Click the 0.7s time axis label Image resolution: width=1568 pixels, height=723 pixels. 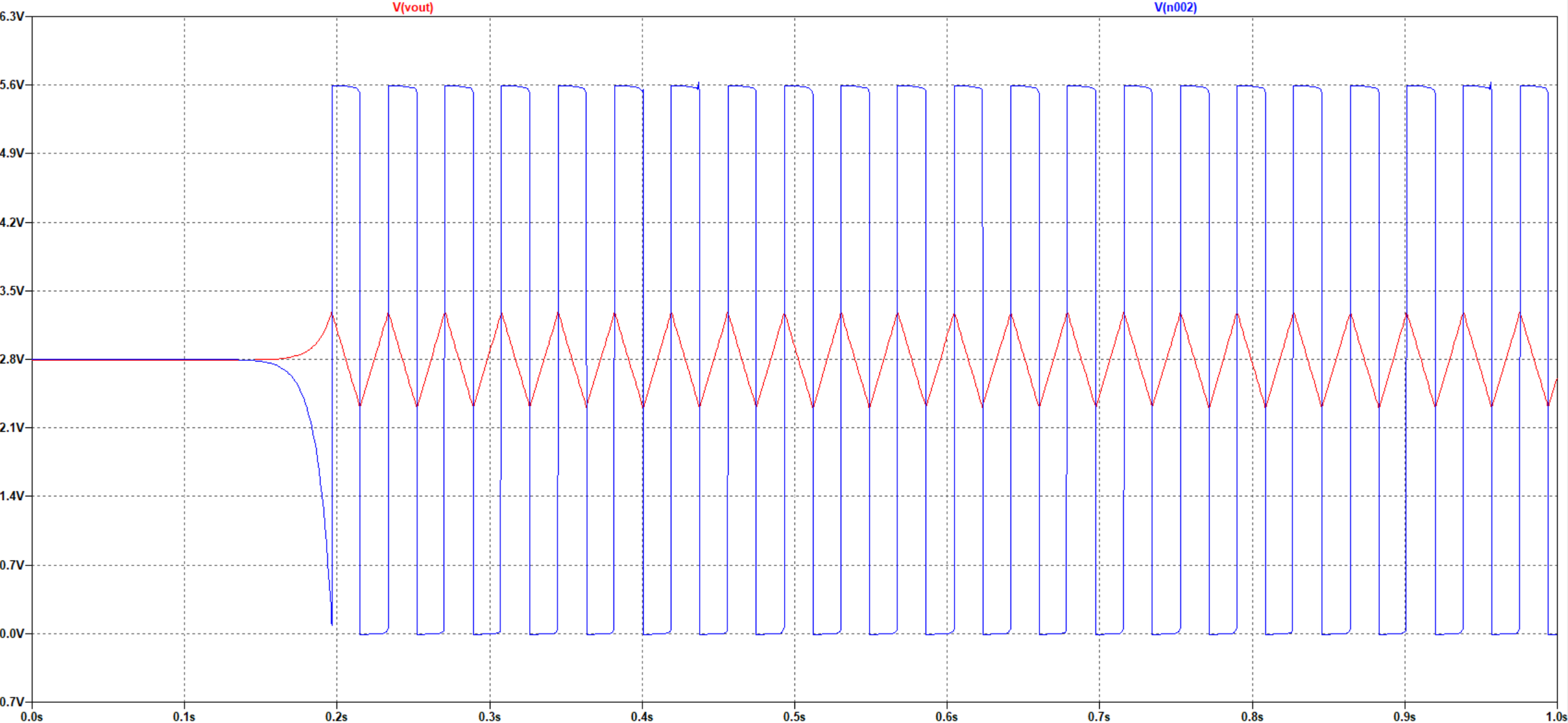(x=1099, y=716)
